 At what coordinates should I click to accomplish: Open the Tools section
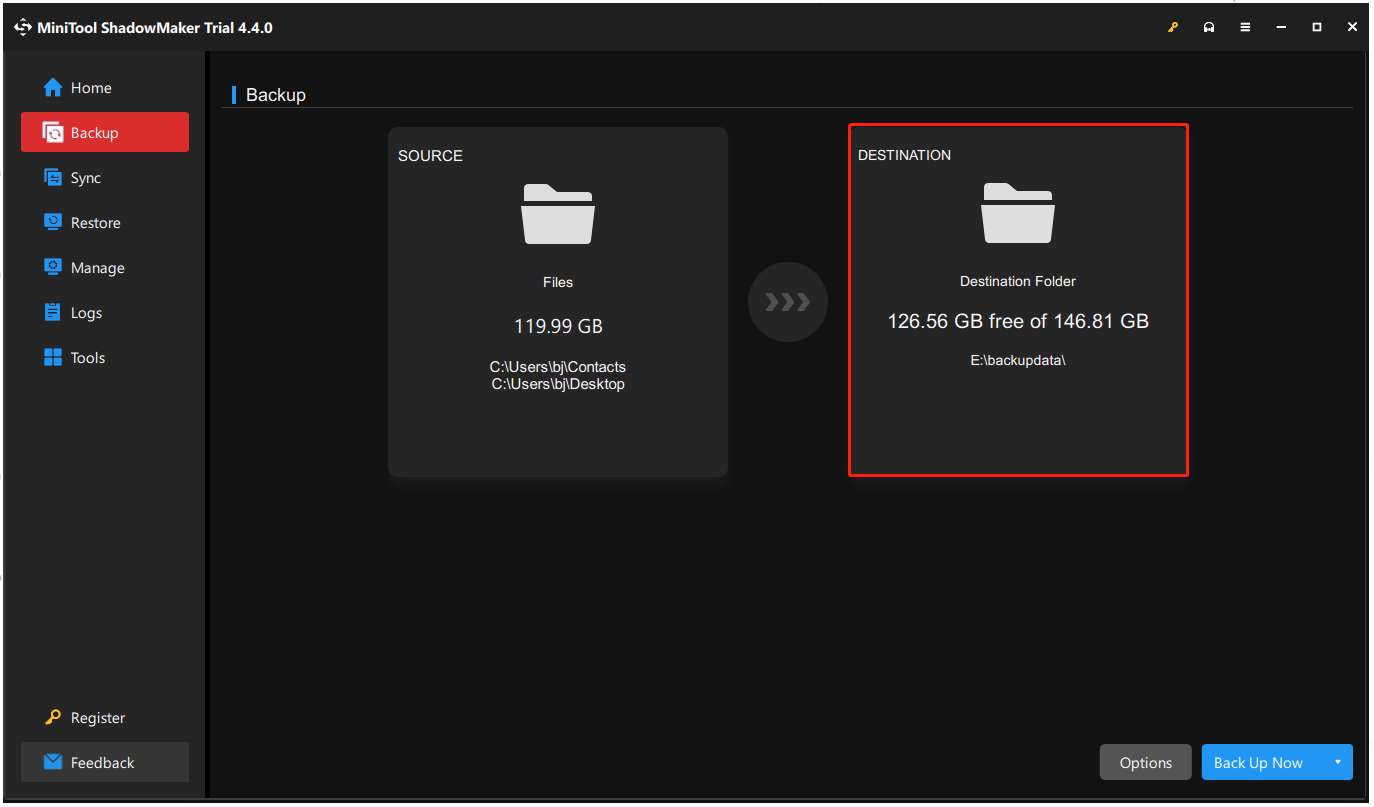[104, 358]
